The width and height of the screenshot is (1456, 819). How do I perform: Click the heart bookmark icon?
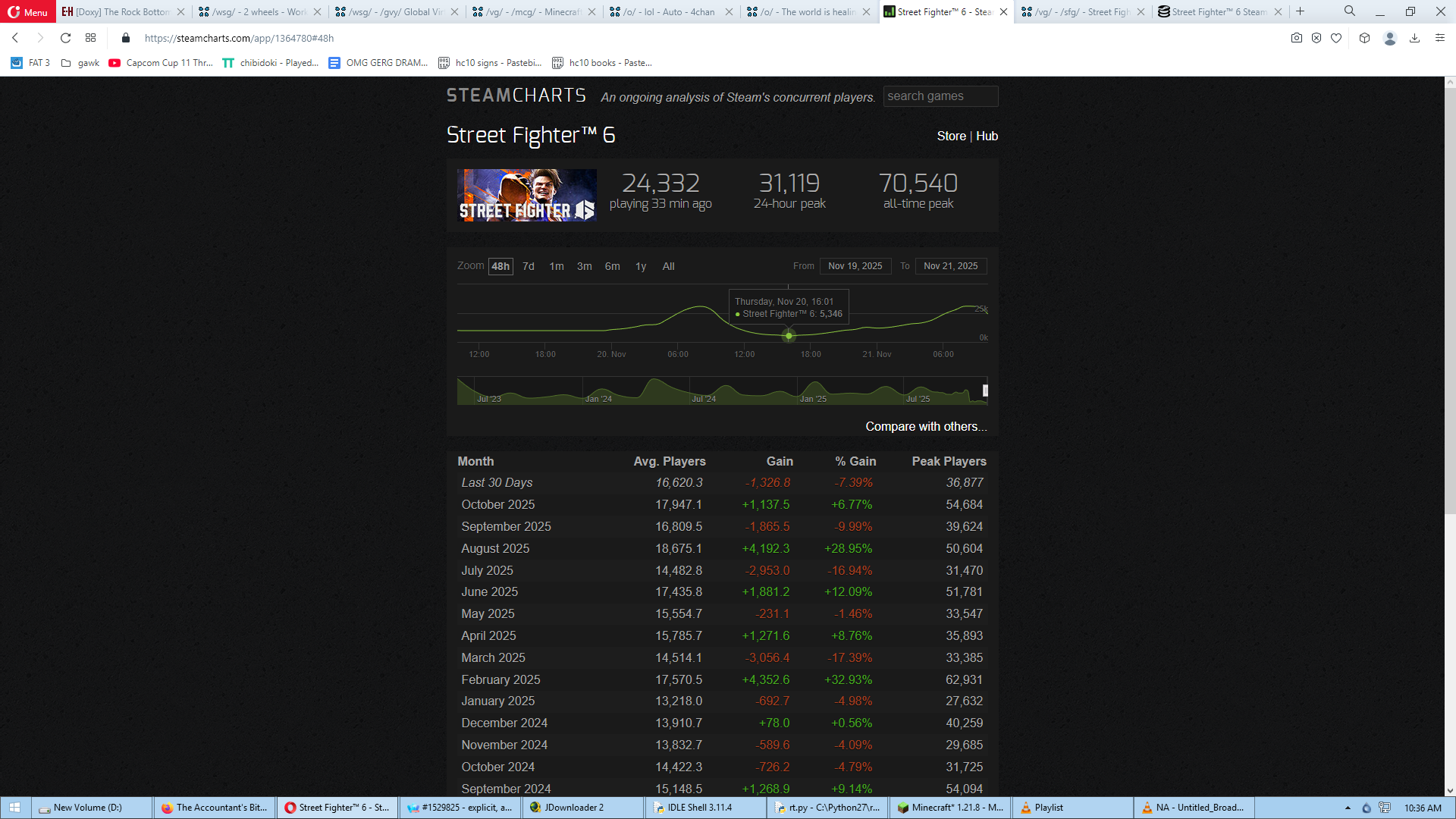click(1336, 38)
